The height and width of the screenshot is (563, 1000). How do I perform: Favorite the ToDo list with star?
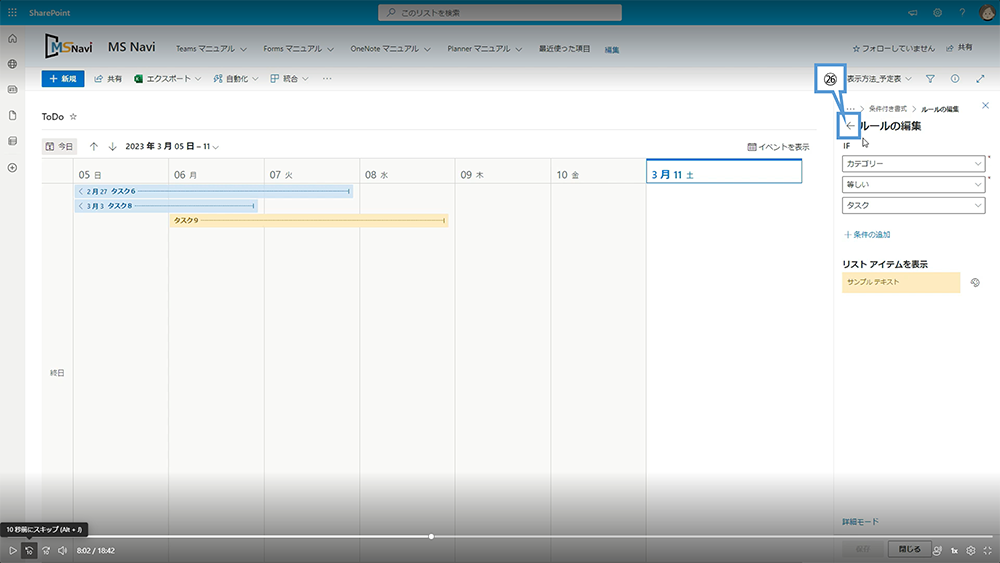click(x=73, y=117)
